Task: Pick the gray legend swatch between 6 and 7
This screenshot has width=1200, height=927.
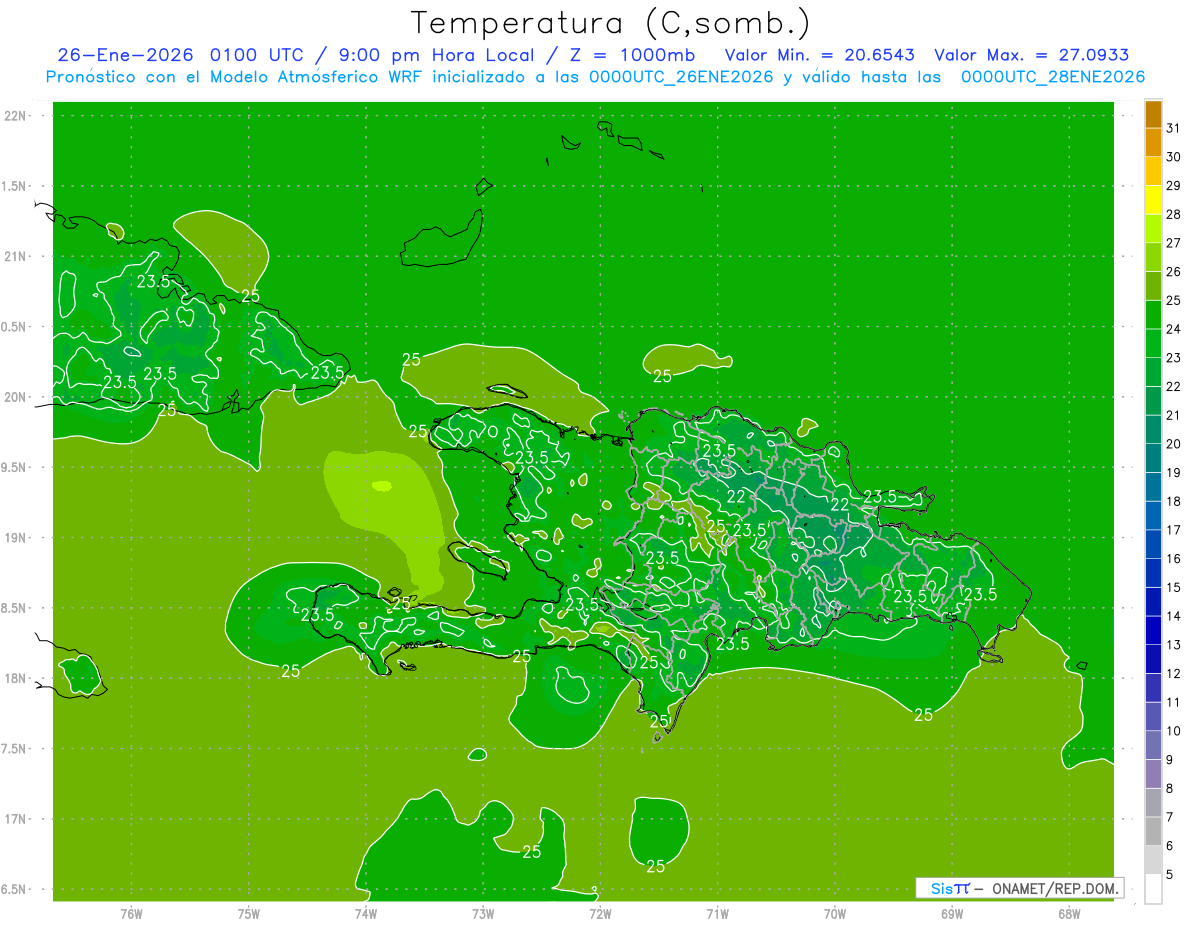Action: [1153, 831]
